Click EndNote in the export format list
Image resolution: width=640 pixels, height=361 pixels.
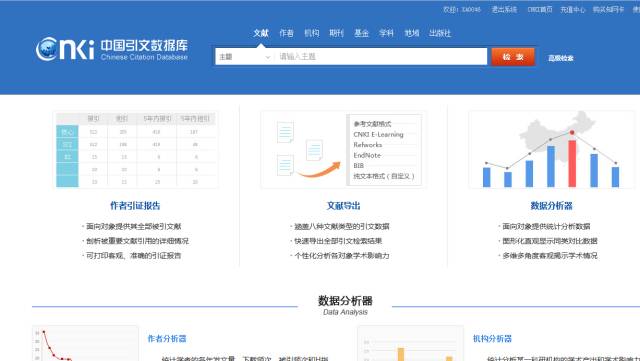367,155
